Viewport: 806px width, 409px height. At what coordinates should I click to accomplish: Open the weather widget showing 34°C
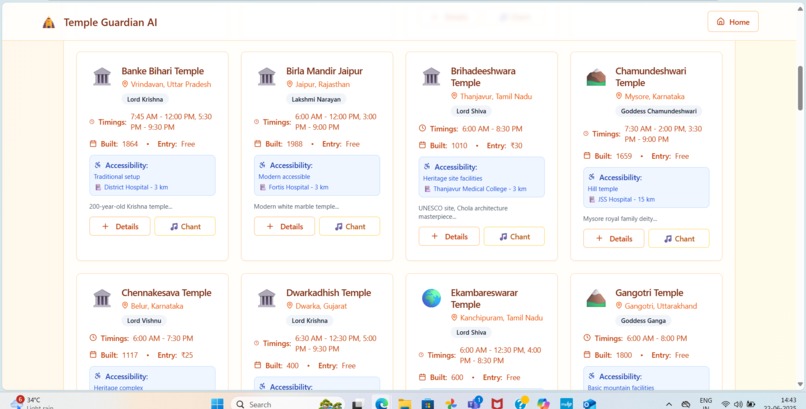pos(31,403)
